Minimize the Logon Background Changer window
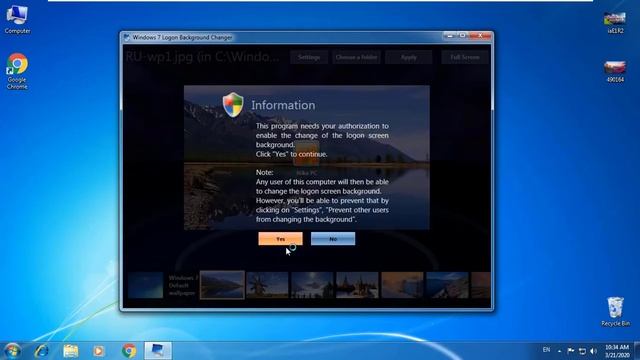 tap(450, 36)
